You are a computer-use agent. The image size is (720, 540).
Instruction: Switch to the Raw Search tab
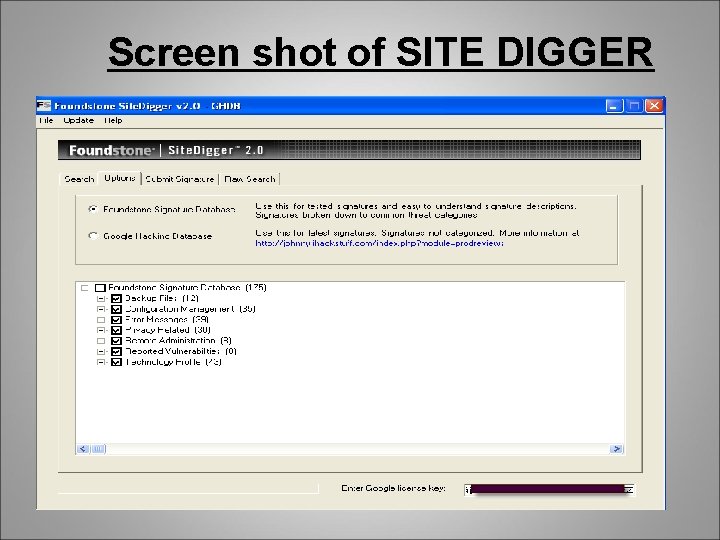tap(250, 179)
